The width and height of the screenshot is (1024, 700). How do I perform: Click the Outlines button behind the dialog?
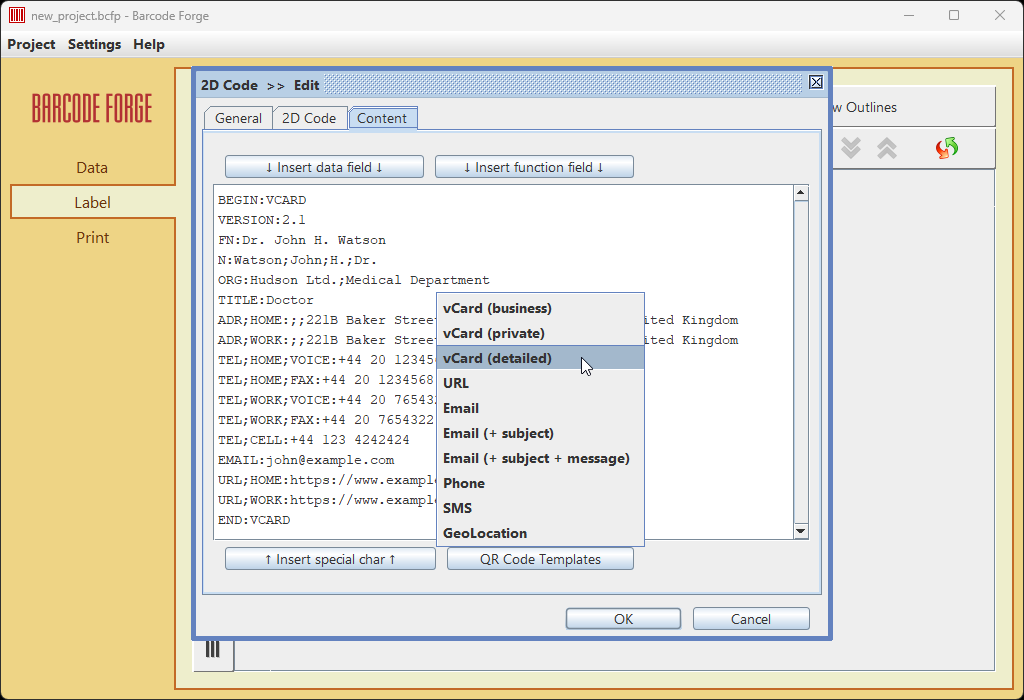913,107
